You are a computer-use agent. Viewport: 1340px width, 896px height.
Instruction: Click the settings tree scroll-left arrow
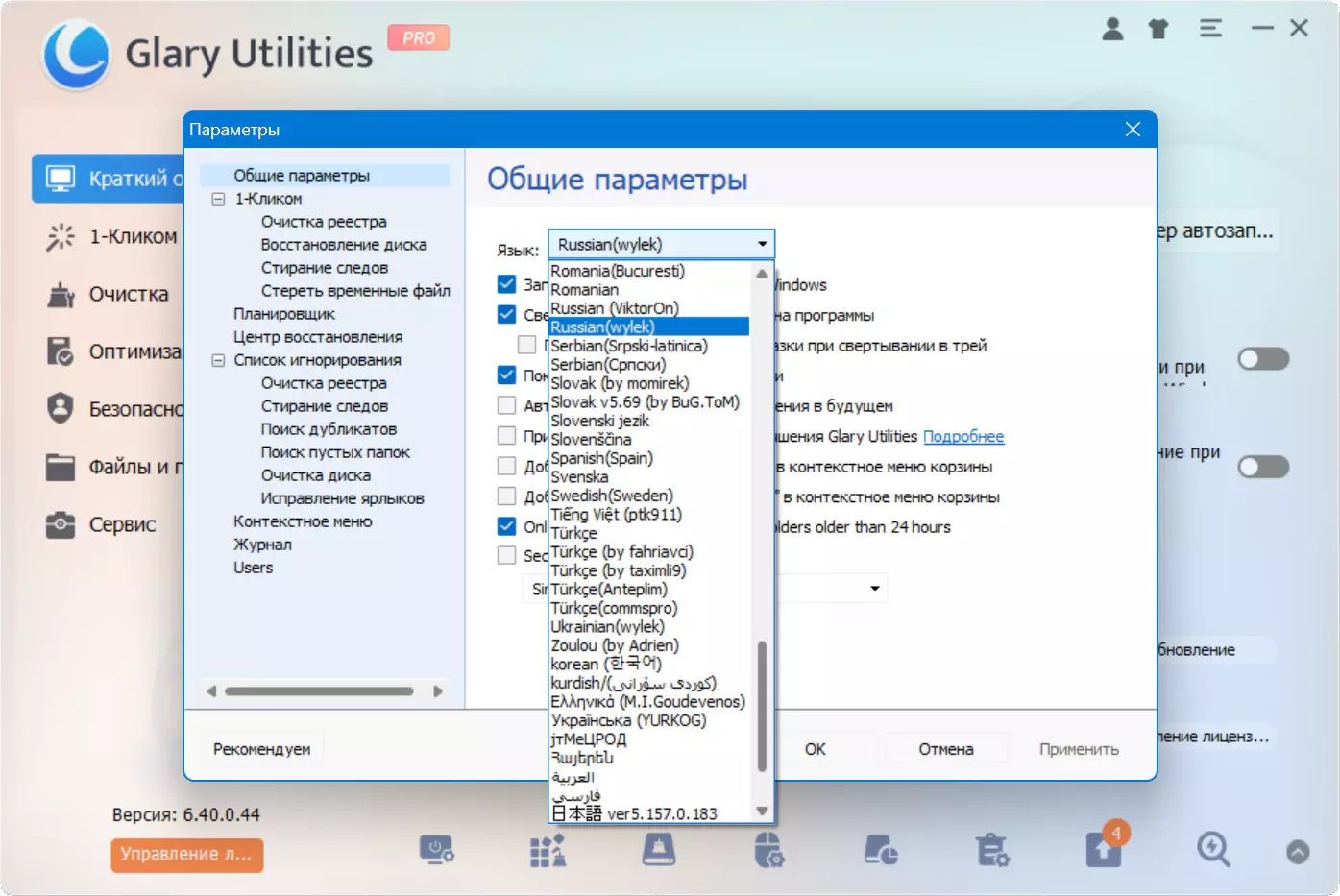coord(211,691)
